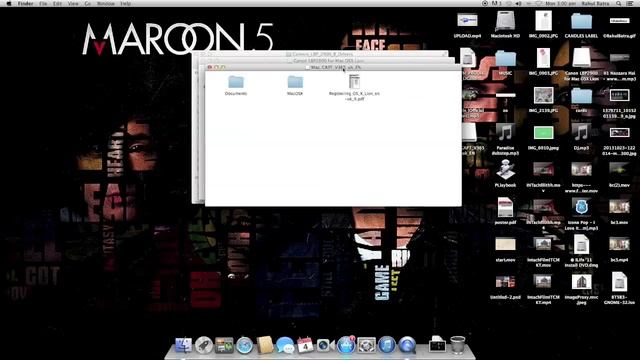Open the View menu
Screen dimensions: 640x360
73,4
